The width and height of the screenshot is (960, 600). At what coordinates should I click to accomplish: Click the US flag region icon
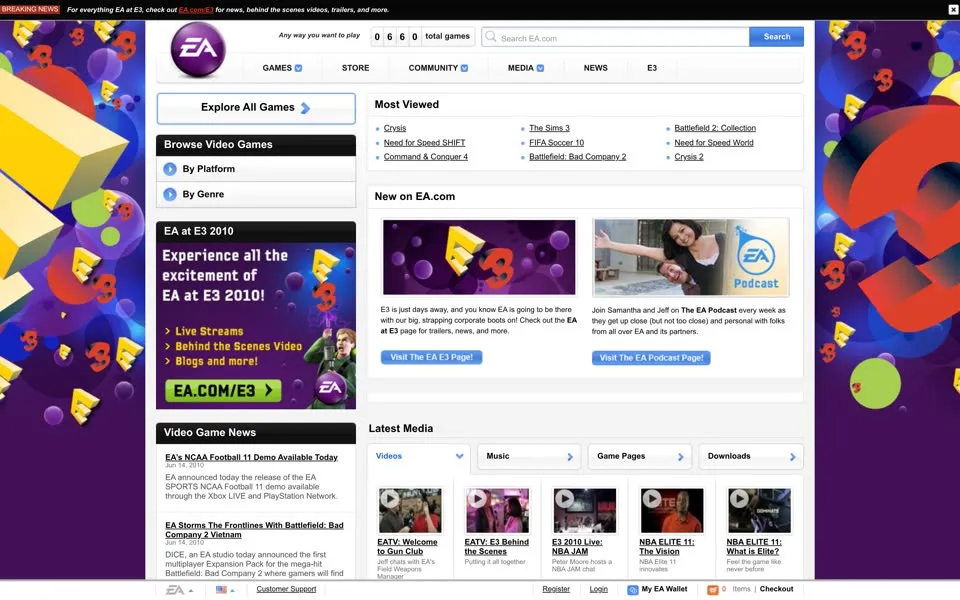221,590
